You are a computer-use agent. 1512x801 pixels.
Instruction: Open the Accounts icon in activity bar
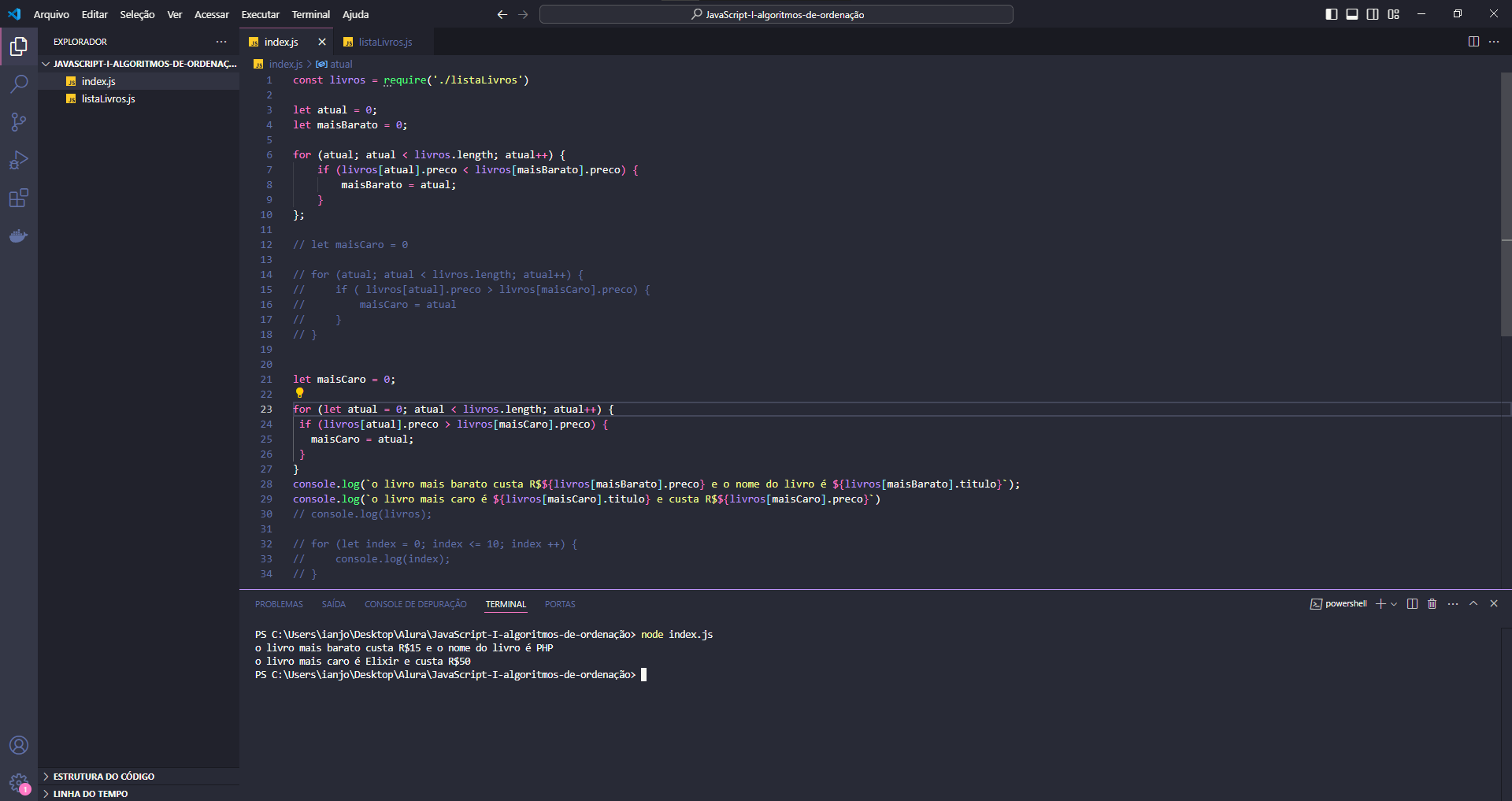click(x=19, y=745)
